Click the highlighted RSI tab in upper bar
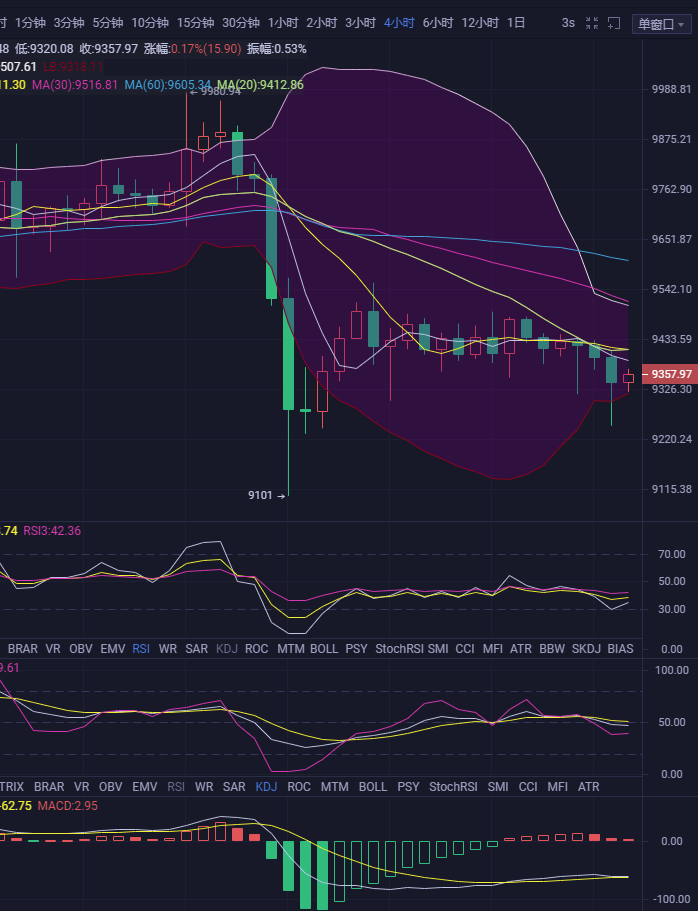 [141, 649]
